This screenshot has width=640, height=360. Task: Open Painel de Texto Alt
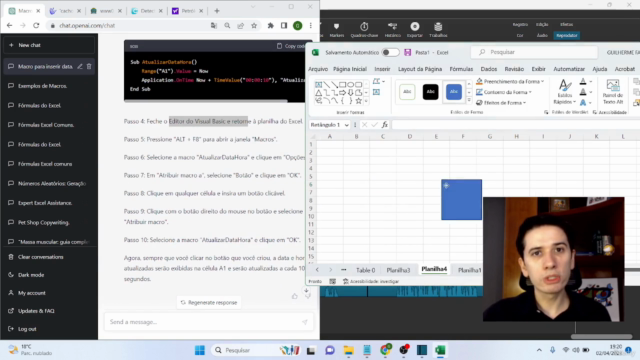click(x=613, y=92)
